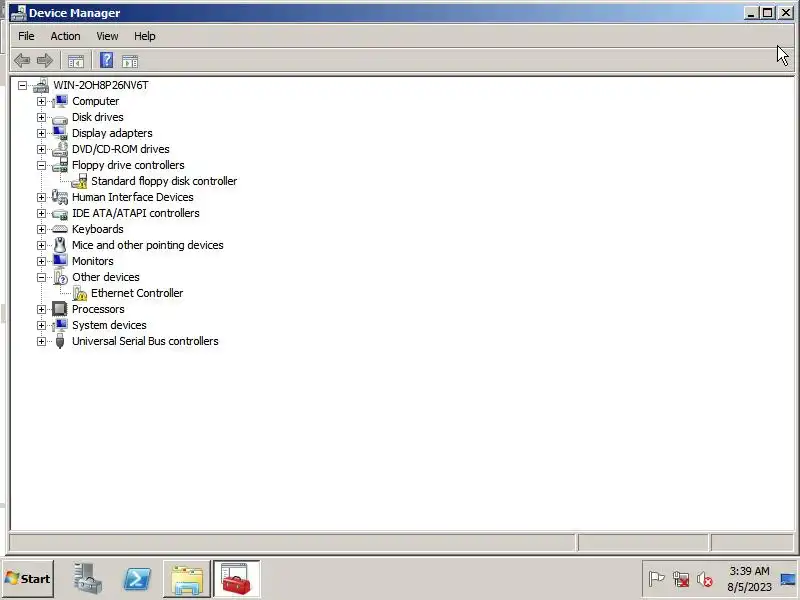The height and width of the screenshot is (600, 800).
Task: Open the Help menu
Action: (144, 36)
